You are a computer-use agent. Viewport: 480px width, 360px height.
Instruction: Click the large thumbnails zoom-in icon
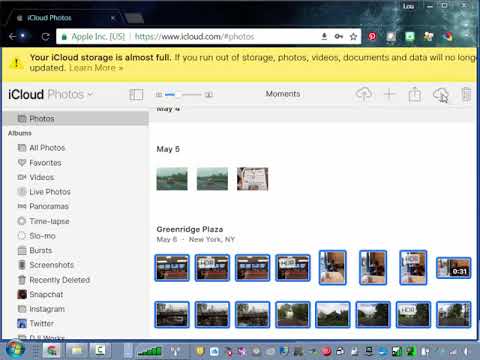coord(209,95)
